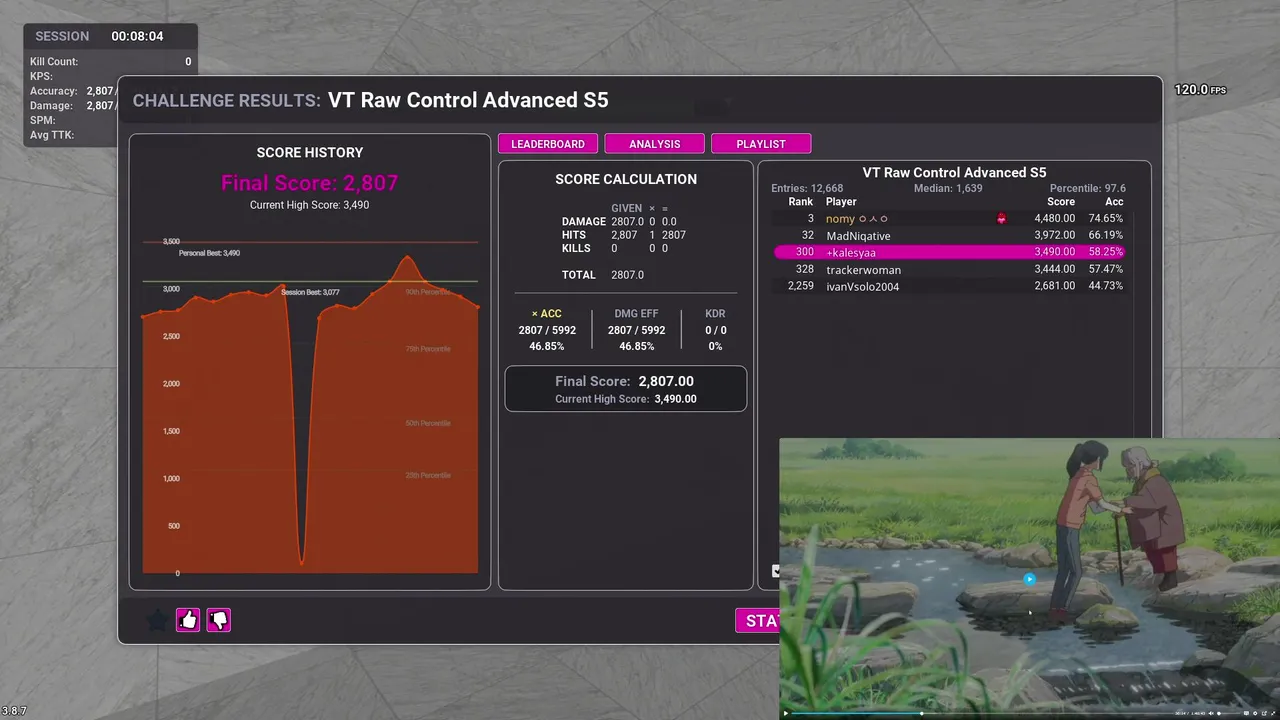The image size is (1280, 720).
Task: Select the highlighted +kalesyaa row
Action: pos(950,253)
